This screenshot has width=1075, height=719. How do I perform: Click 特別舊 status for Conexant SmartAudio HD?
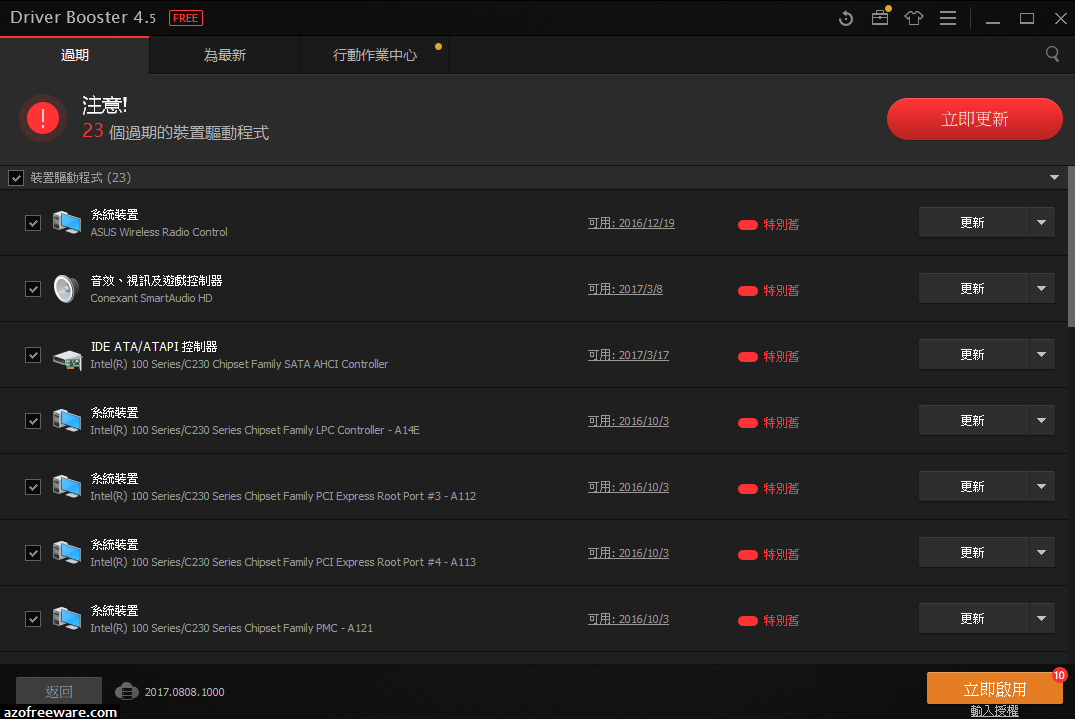point(769,290)
